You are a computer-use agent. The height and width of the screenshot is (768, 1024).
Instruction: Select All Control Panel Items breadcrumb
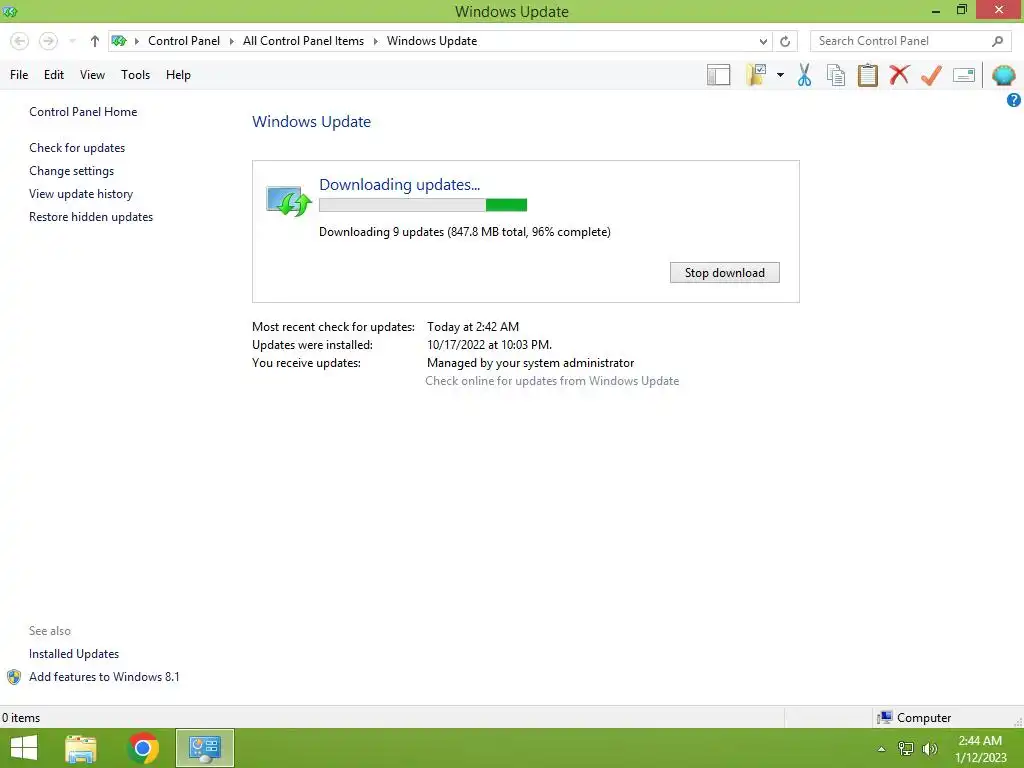[x=304, y=41]
